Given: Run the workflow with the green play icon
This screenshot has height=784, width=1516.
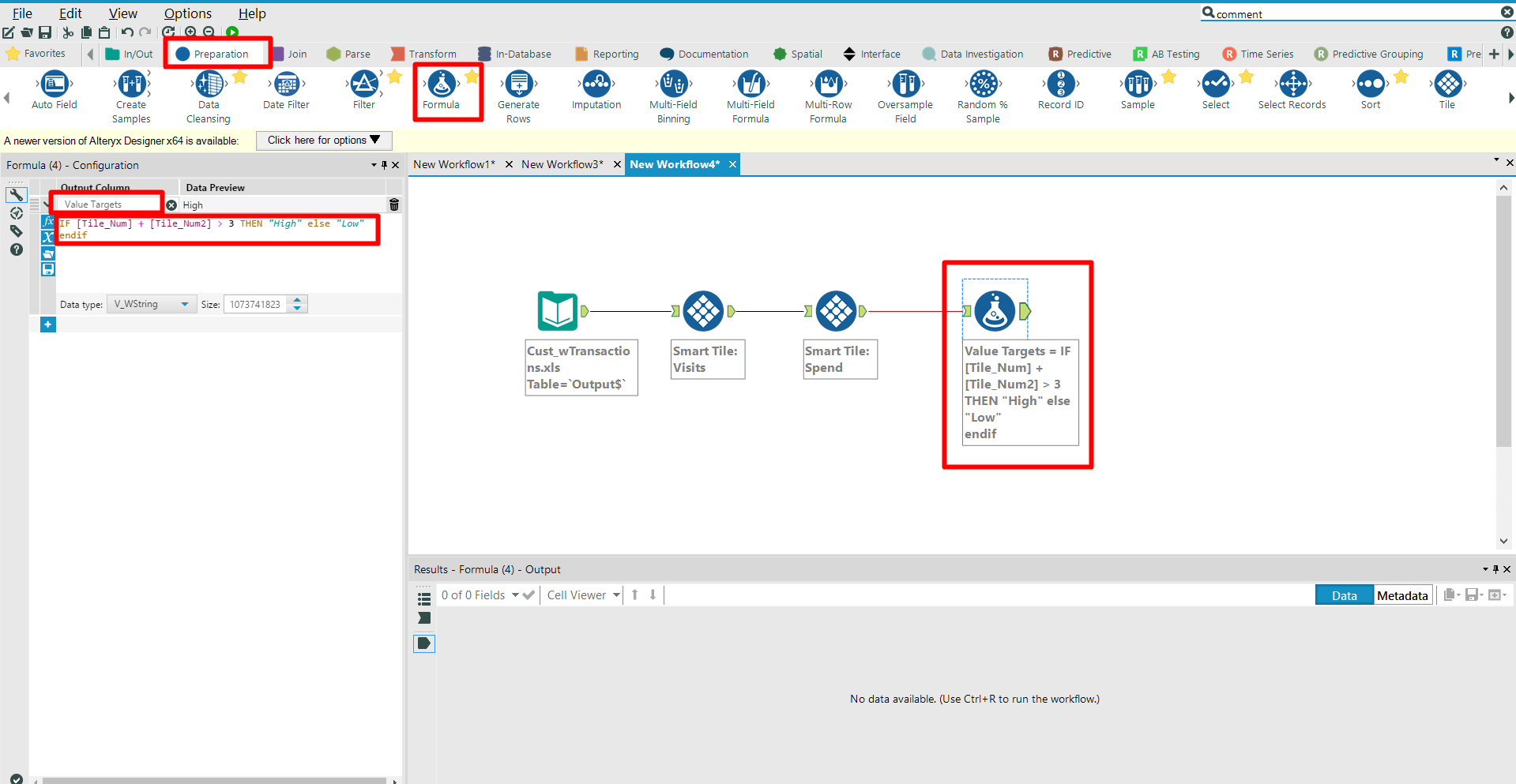Looking at the screenshot, I should [231, 32].
